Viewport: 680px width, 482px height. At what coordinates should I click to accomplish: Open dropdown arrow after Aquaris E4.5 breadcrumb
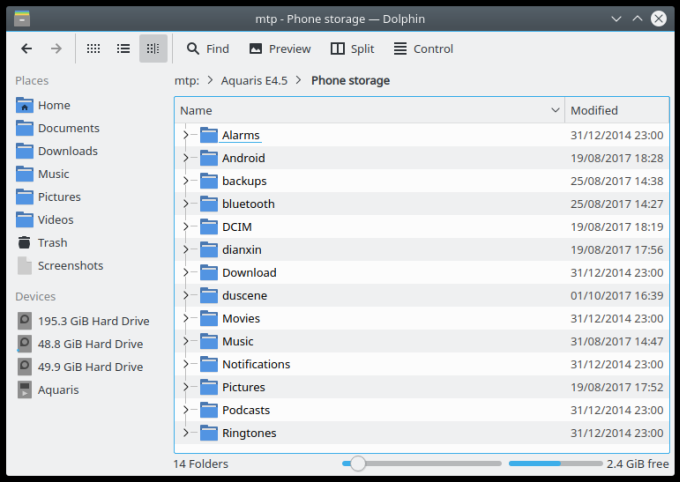tap(299, 80)
